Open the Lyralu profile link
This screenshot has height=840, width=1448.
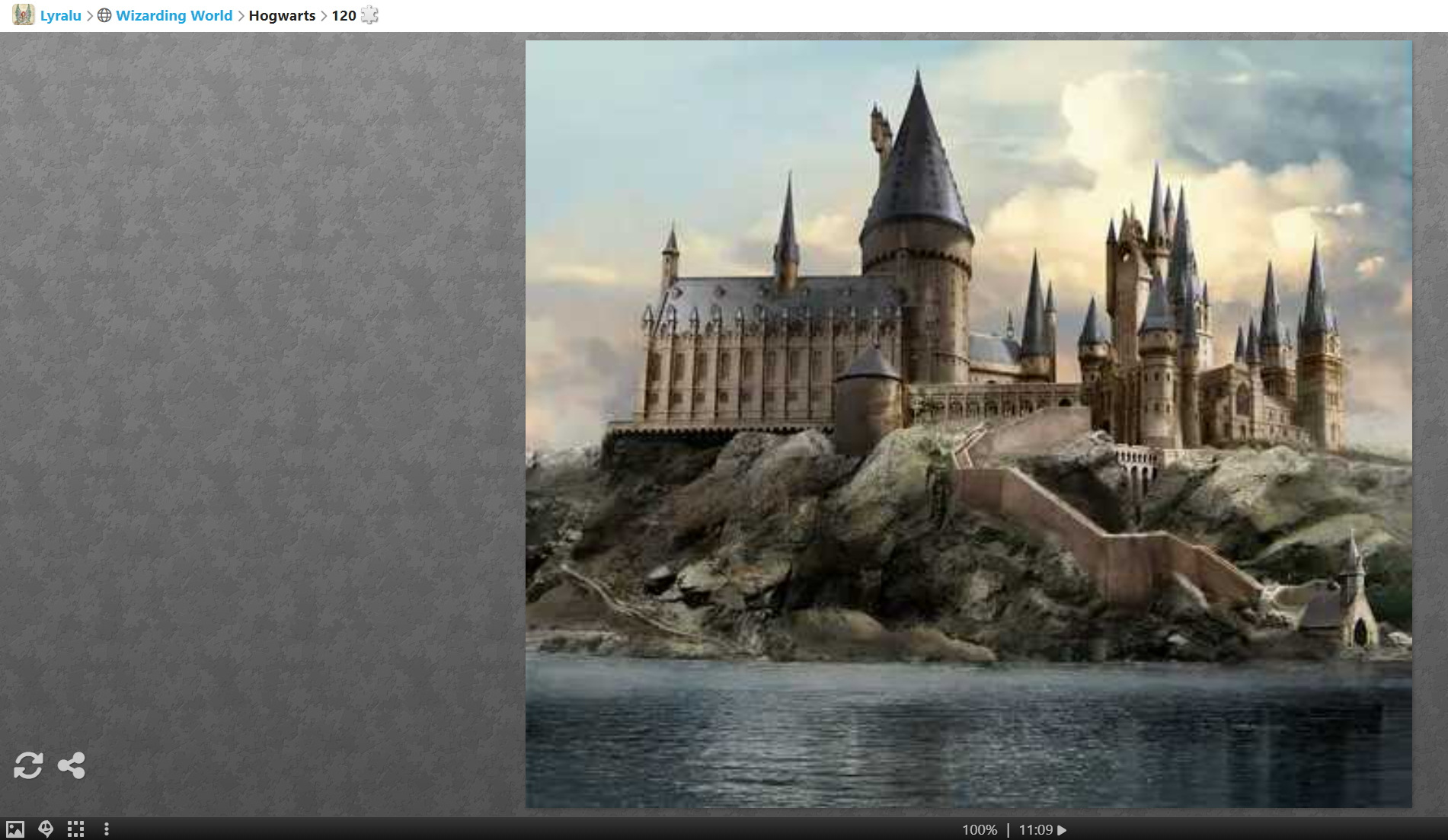pyautogui.click(x=60, y=15)
